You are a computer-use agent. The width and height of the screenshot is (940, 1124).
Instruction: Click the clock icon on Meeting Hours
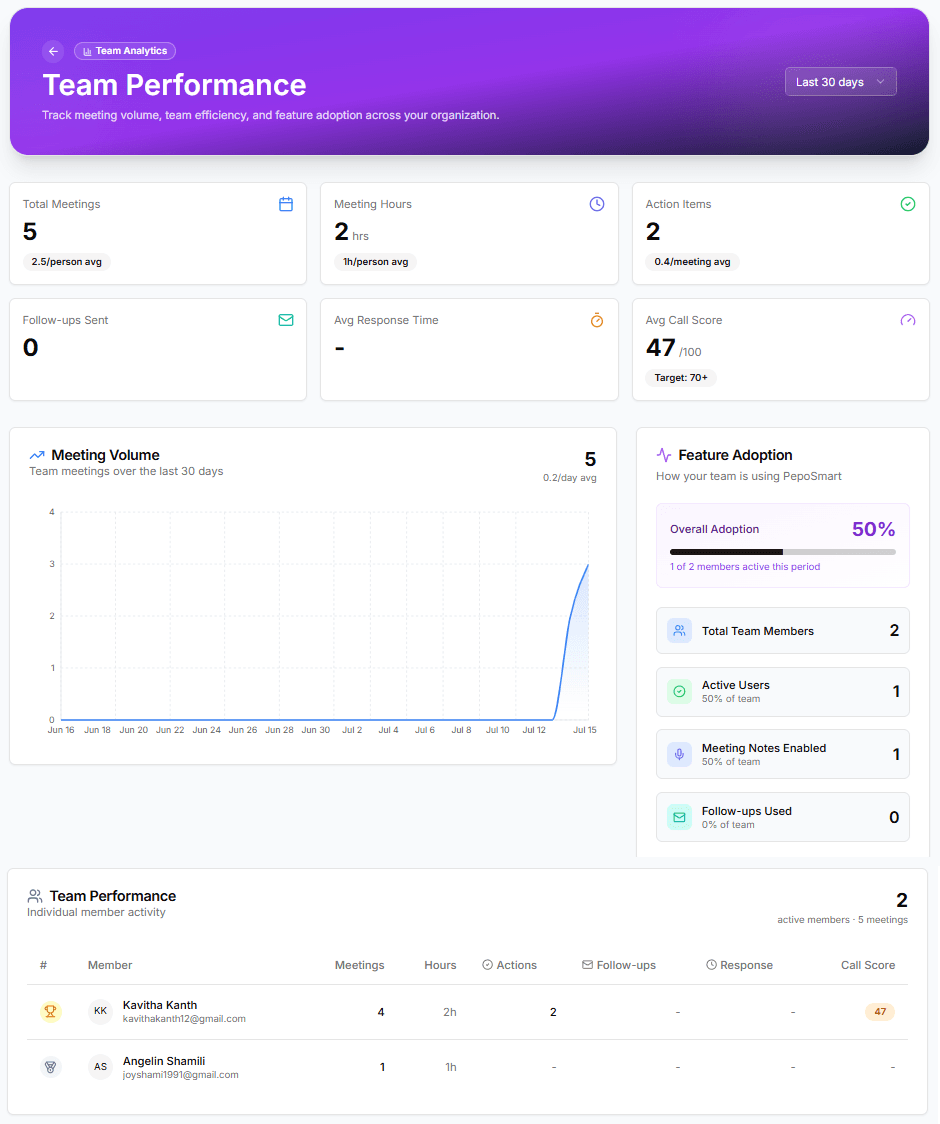597,204
